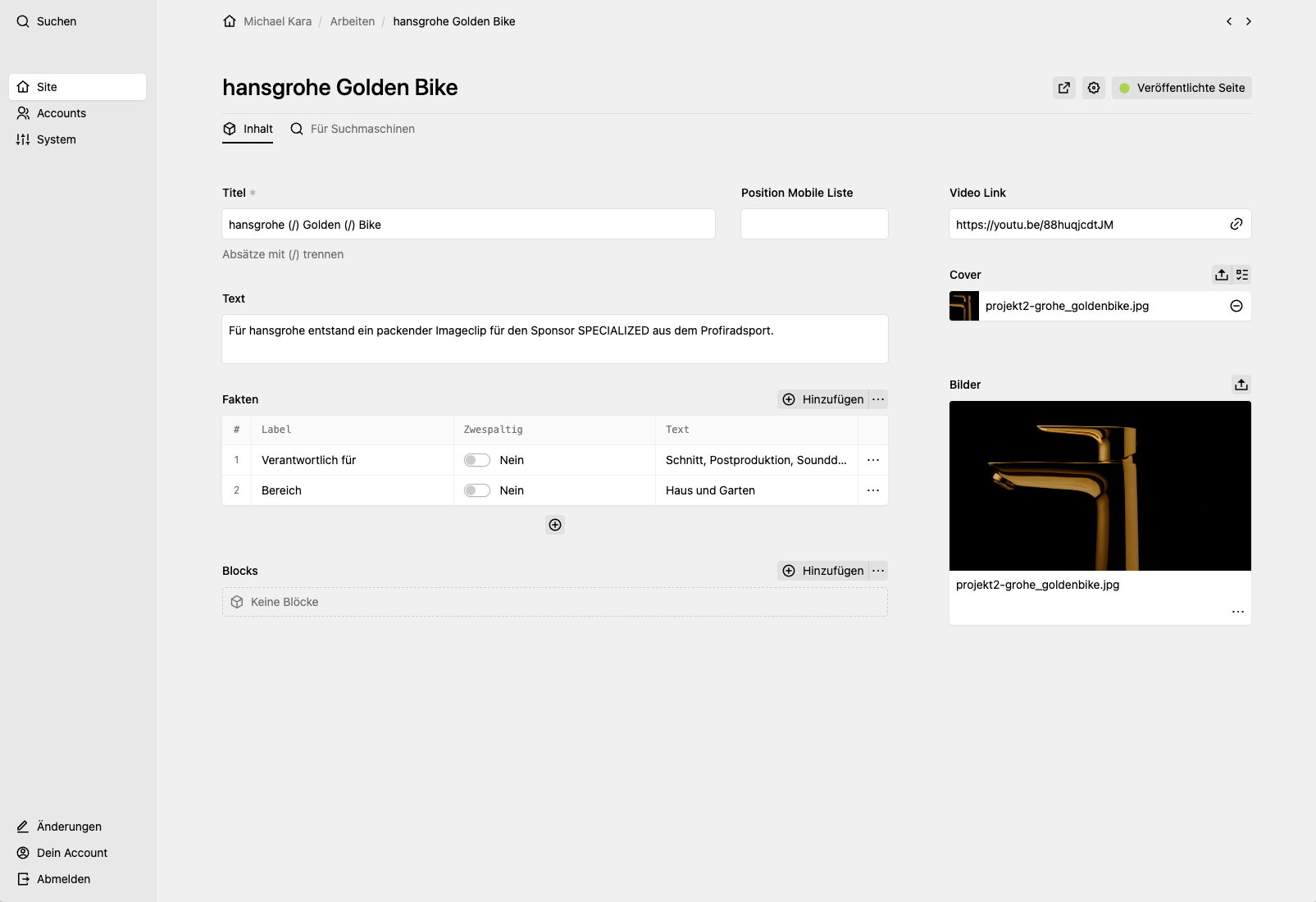1316x902 pixels.
Task: Remove cover projekt2-grohe_goldenbike.jpg
Action: (1236, 306)
